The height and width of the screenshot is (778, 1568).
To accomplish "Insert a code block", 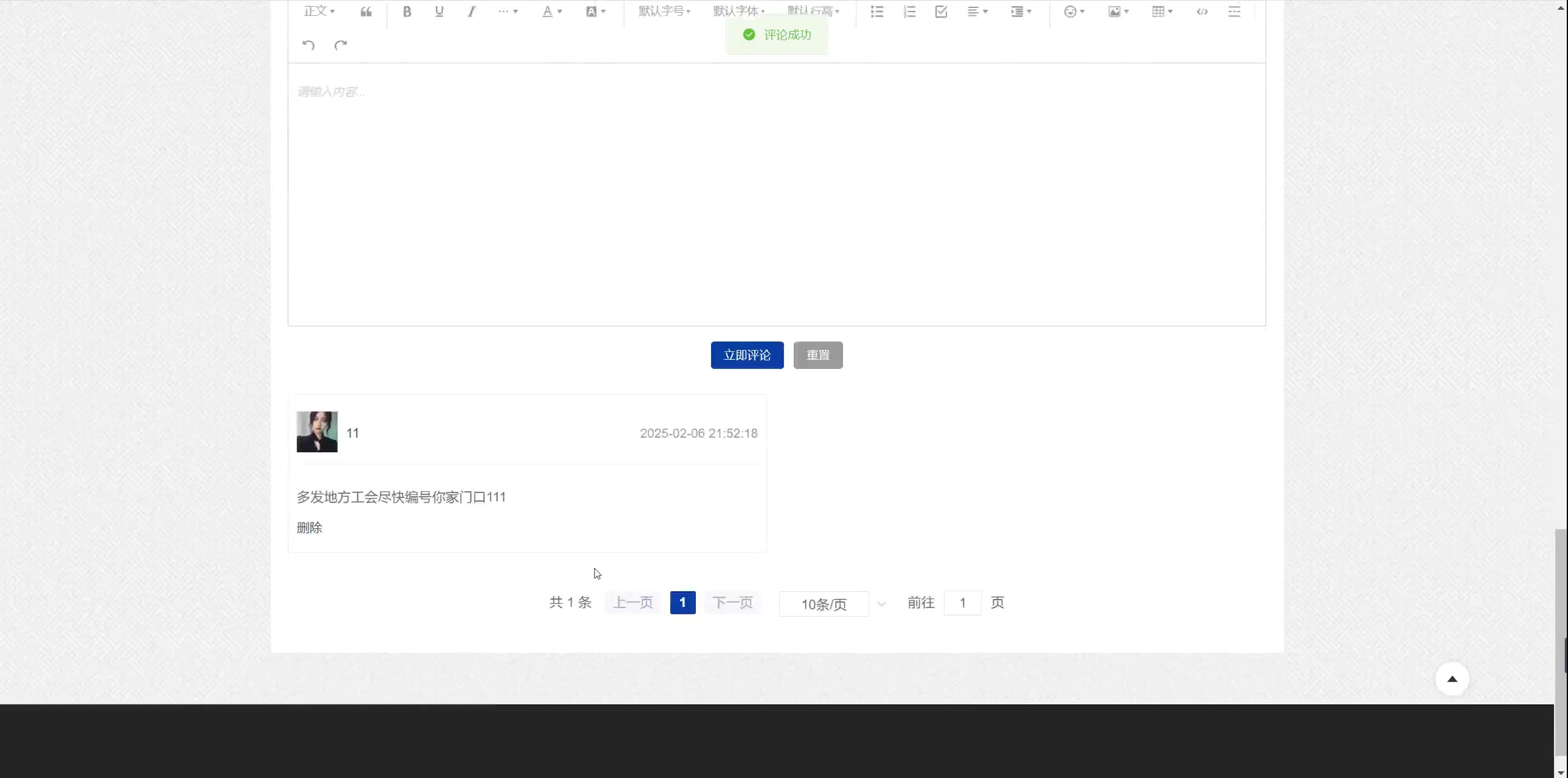I will point(1202,12).
